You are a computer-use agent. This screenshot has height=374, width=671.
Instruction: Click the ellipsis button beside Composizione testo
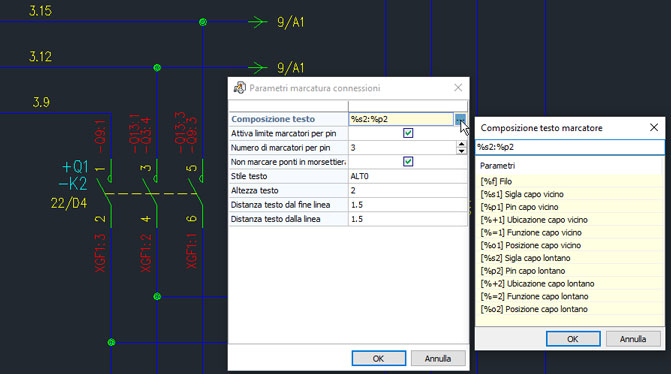pyautogui.click(x=460, y=119)
